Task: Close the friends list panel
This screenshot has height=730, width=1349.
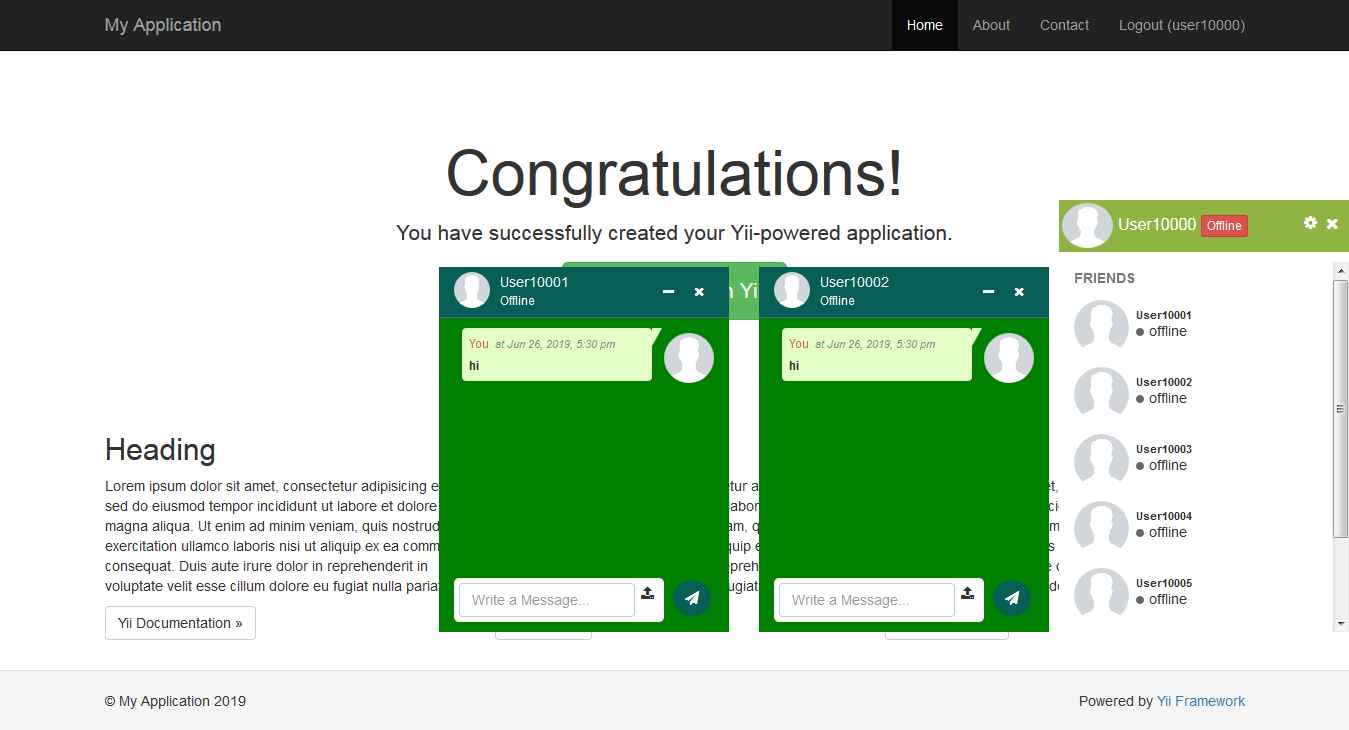Action: [1332, 224]
